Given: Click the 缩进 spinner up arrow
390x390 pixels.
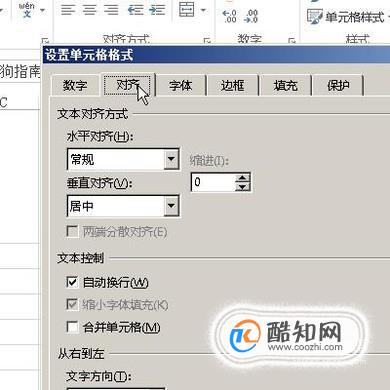Looking at the screenshot, I should click(x=243, y=178).
